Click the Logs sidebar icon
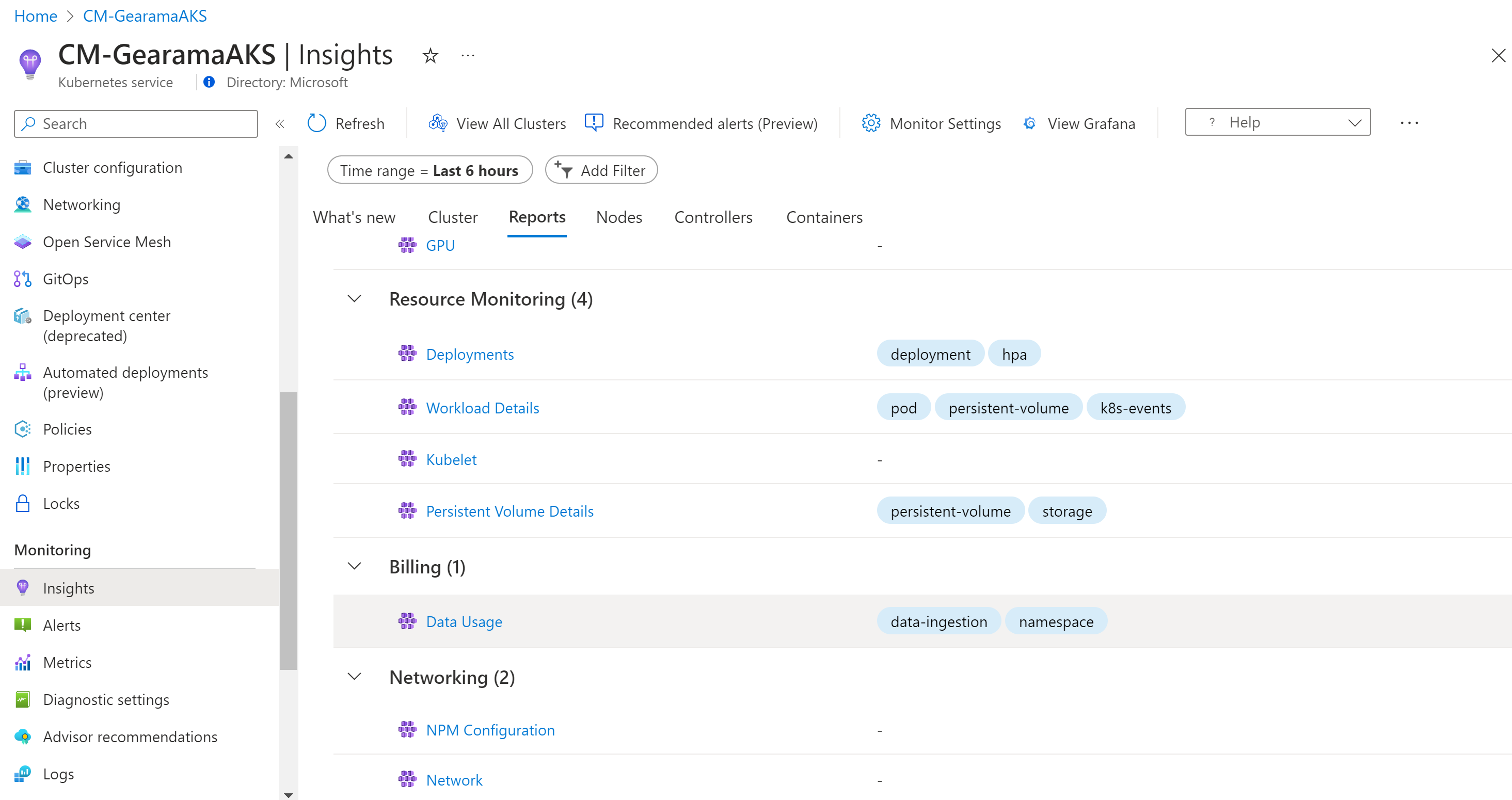Image resolution: width=1512 pixels, height=800 pixels. [x=22, y=774]
